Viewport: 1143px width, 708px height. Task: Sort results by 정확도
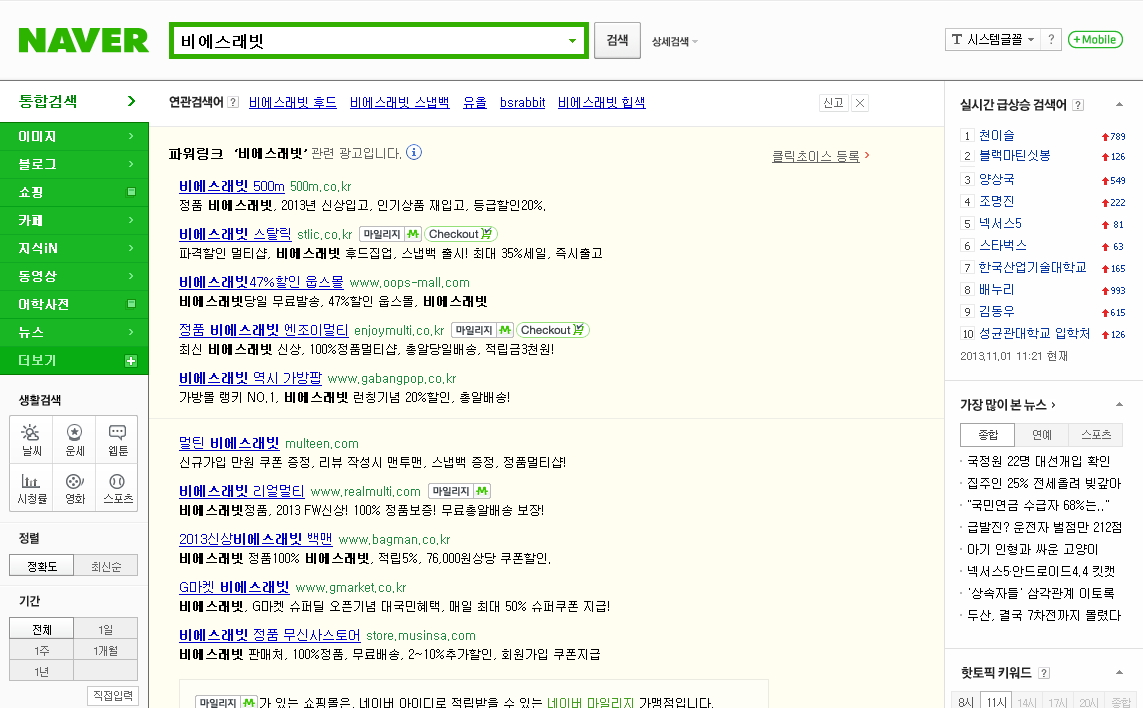pos(42,566)
